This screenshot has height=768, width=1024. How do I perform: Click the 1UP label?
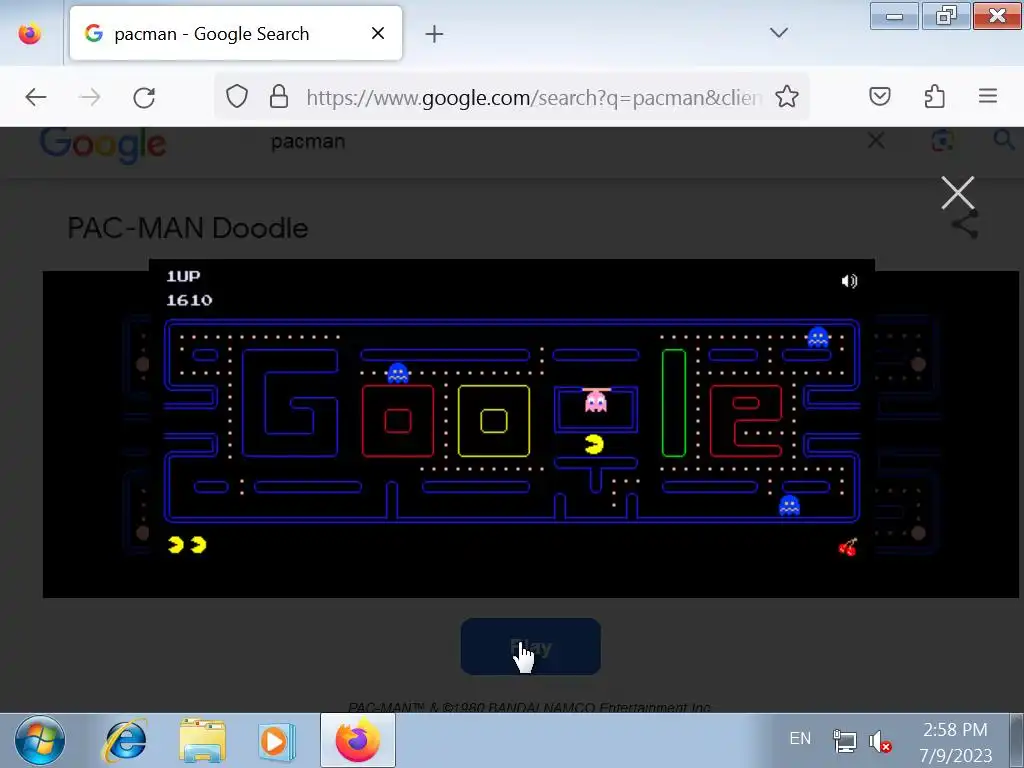(183, 276)
